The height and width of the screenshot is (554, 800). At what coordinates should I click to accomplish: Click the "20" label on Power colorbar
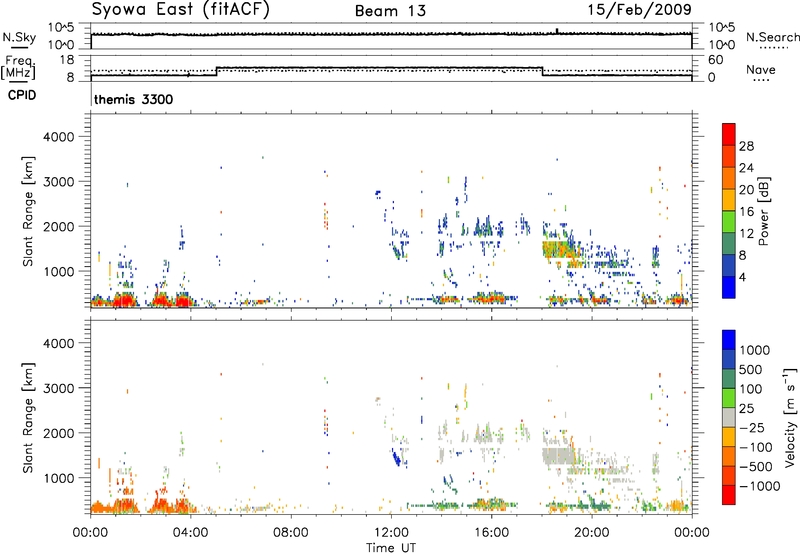tap(746, 190)
